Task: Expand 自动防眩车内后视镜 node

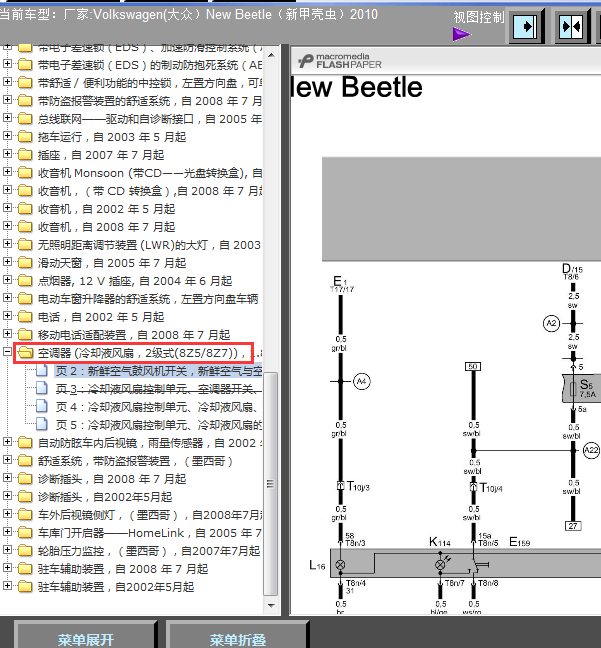Action: coord(7,442)
